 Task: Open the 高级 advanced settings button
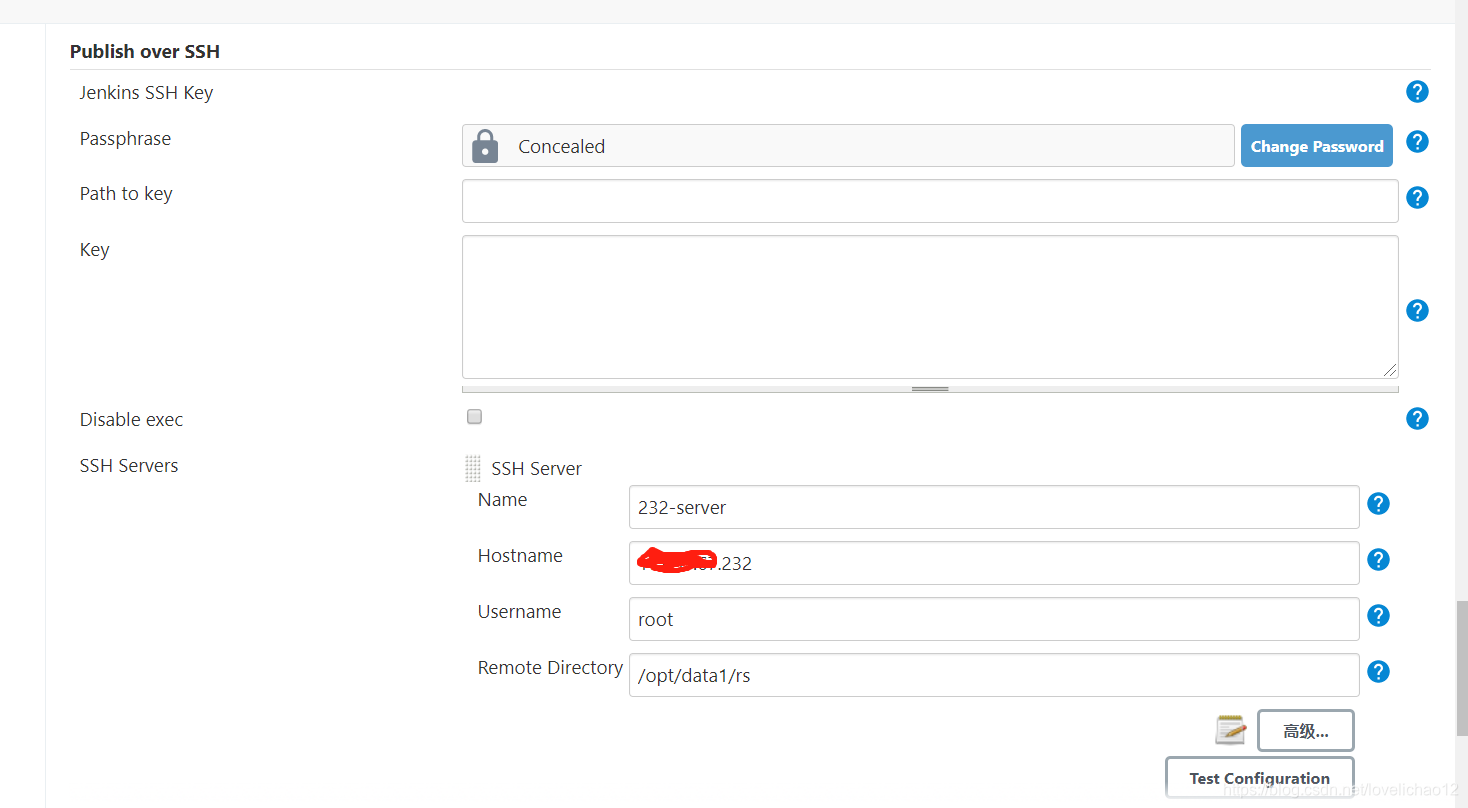(1306, 731)
